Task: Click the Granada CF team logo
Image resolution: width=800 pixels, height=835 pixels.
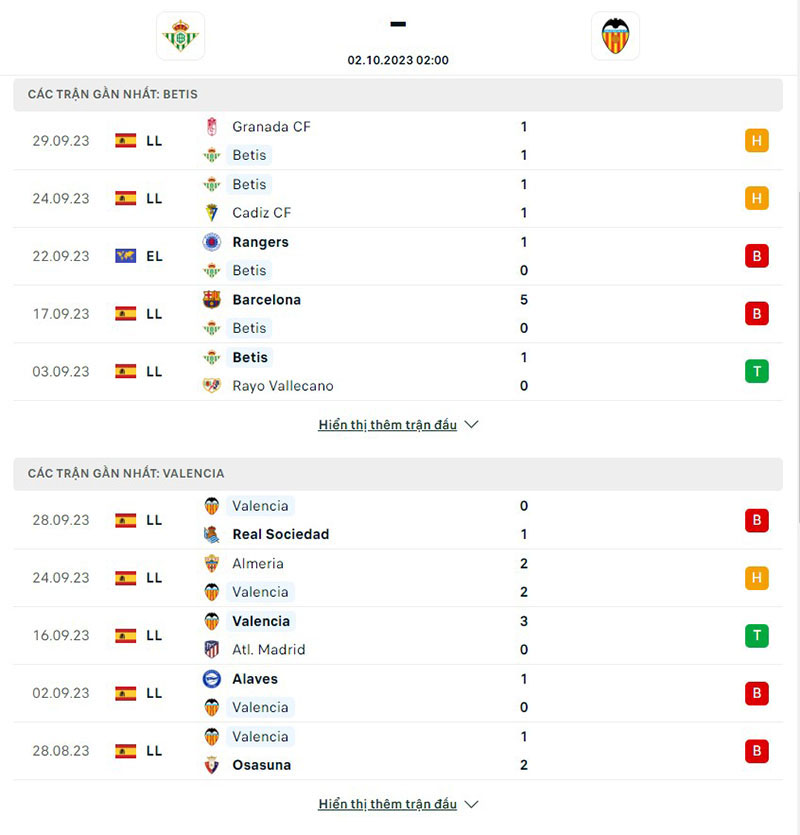Action: (212, 127)
